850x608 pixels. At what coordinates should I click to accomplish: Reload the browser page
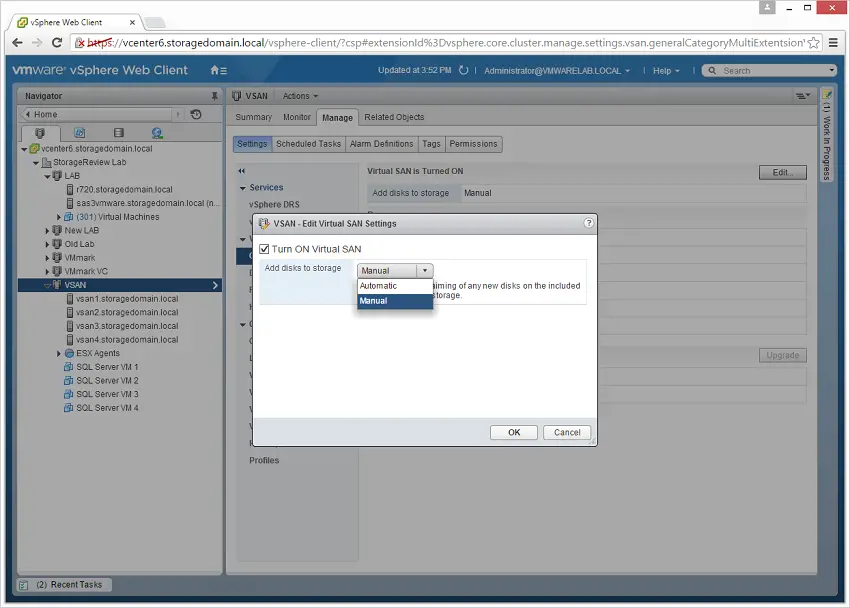point(57,43)
